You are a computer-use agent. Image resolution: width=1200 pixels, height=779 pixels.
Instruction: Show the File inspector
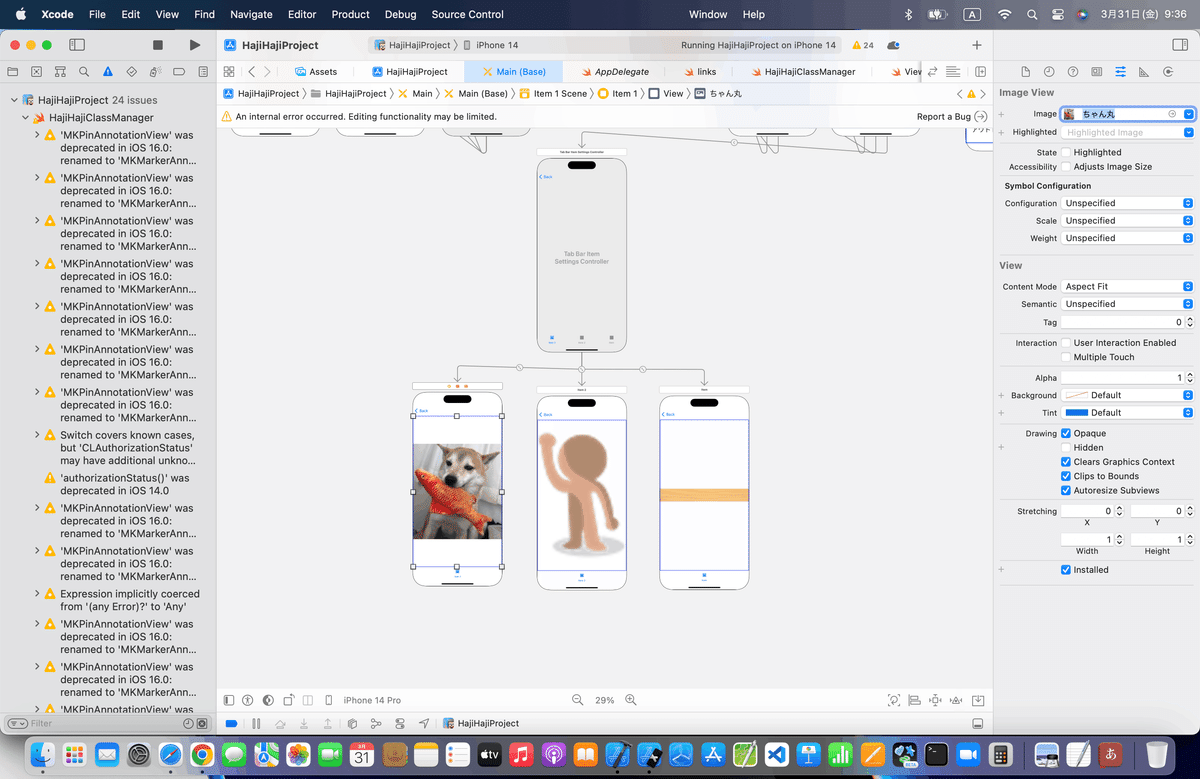pos(1025,72)
